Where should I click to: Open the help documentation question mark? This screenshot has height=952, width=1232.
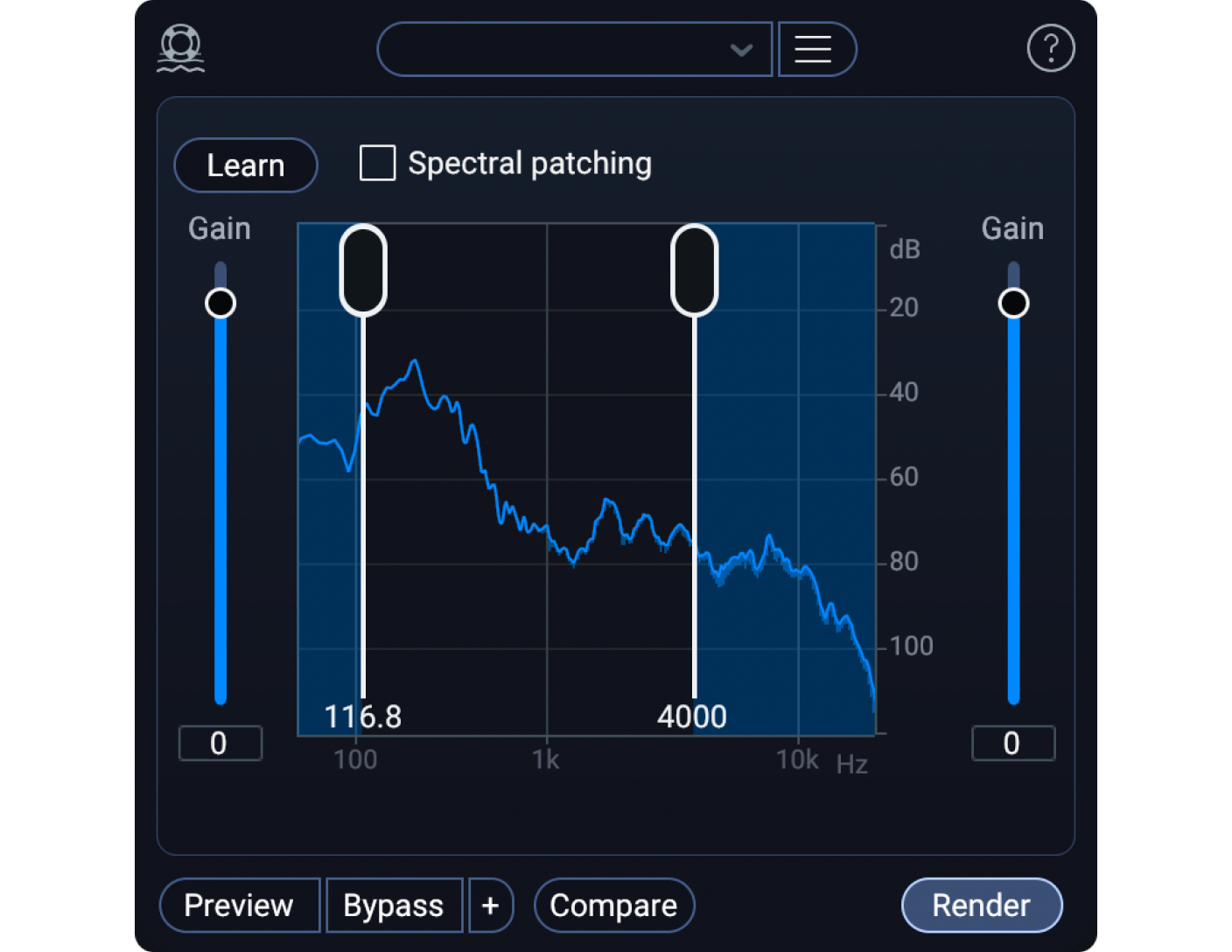click(x=1050, y=48)
